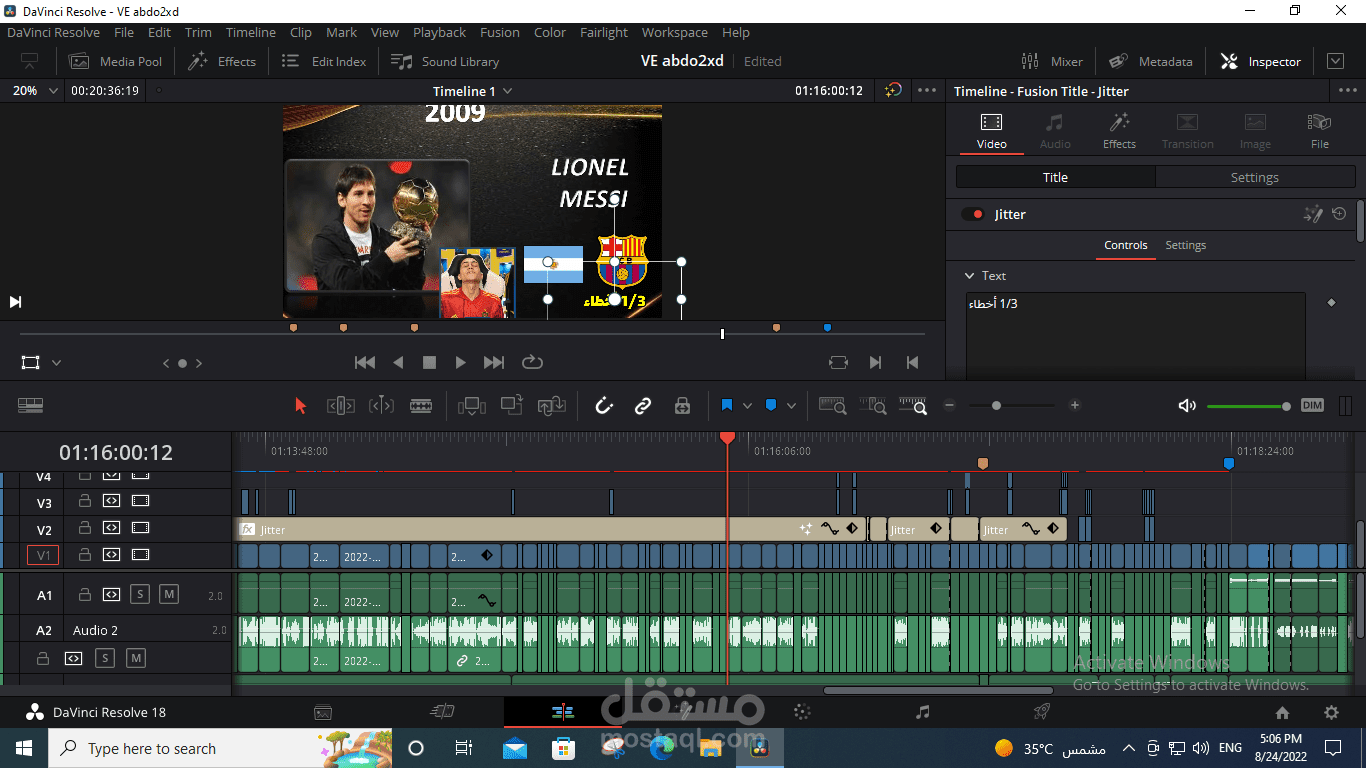Disable the Jitter effect red toggle
The width and height of the screenshot is (1366, 768).
pos(972,214)
